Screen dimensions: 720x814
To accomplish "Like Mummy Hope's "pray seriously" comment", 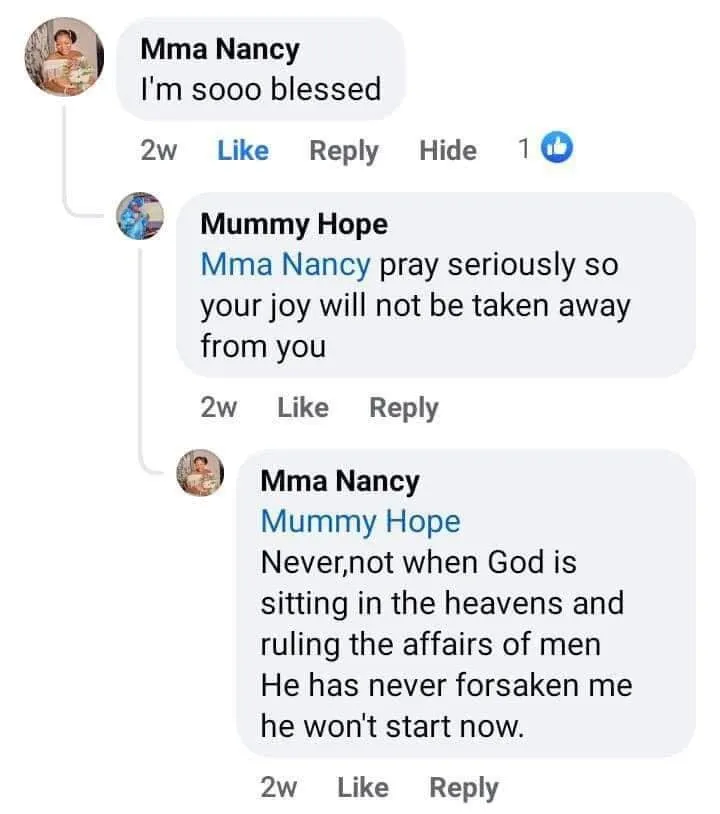I will [x=303, y=408].
